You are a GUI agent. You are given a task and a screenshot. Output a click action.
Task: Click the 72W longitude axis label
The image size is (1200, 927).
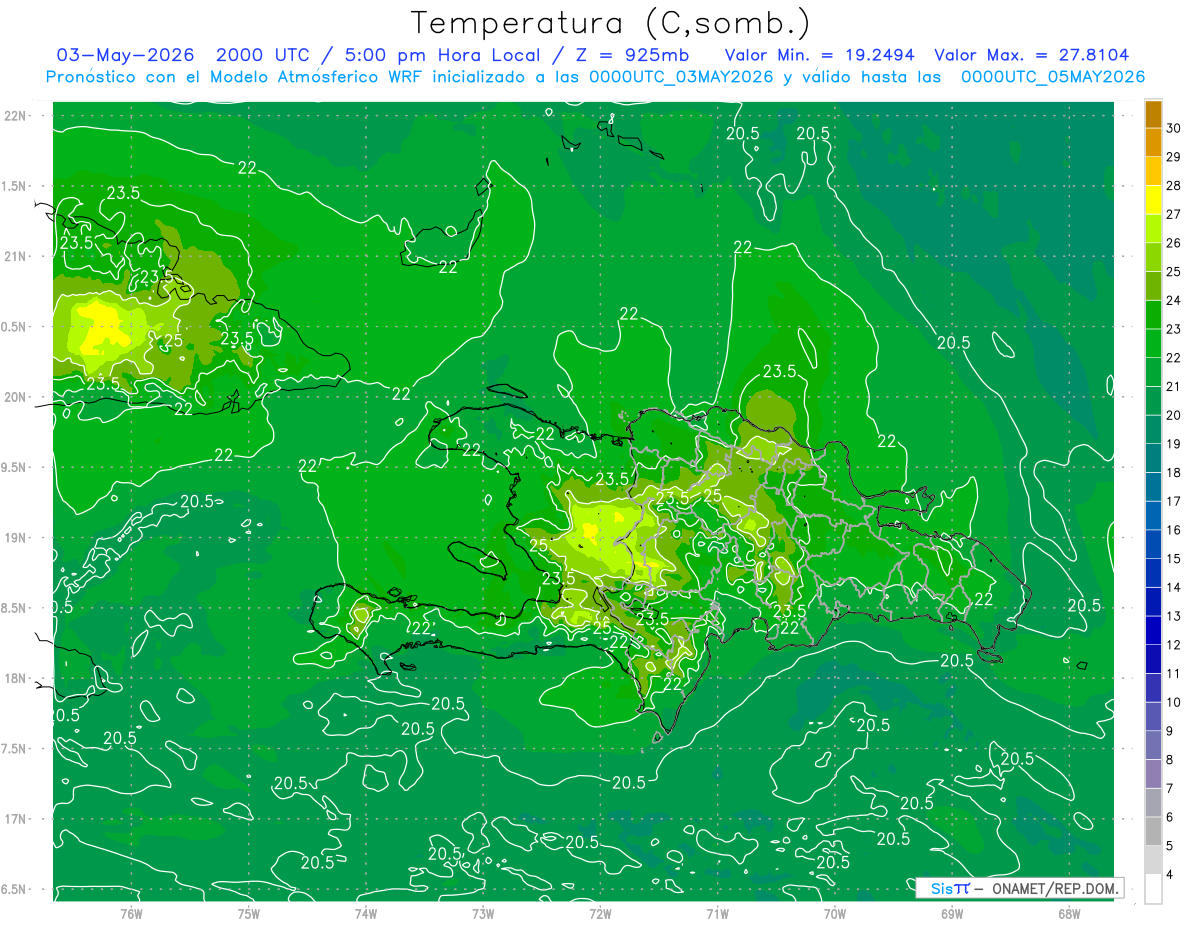600,912
